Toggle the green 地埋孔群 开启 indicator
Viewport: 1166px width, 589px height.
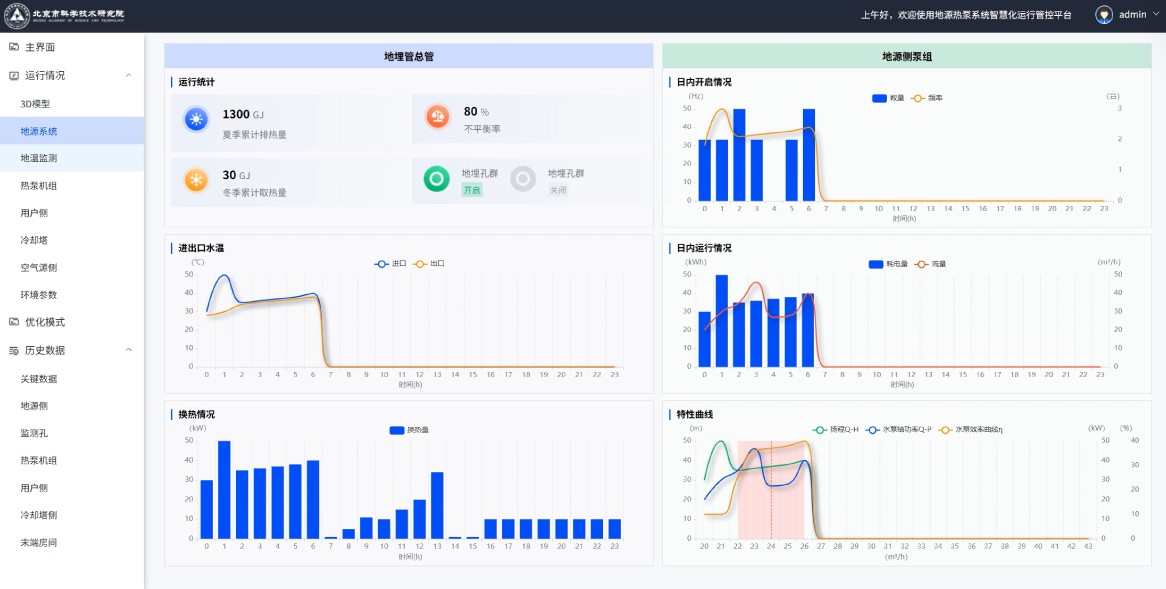click(x=437, y=179)
